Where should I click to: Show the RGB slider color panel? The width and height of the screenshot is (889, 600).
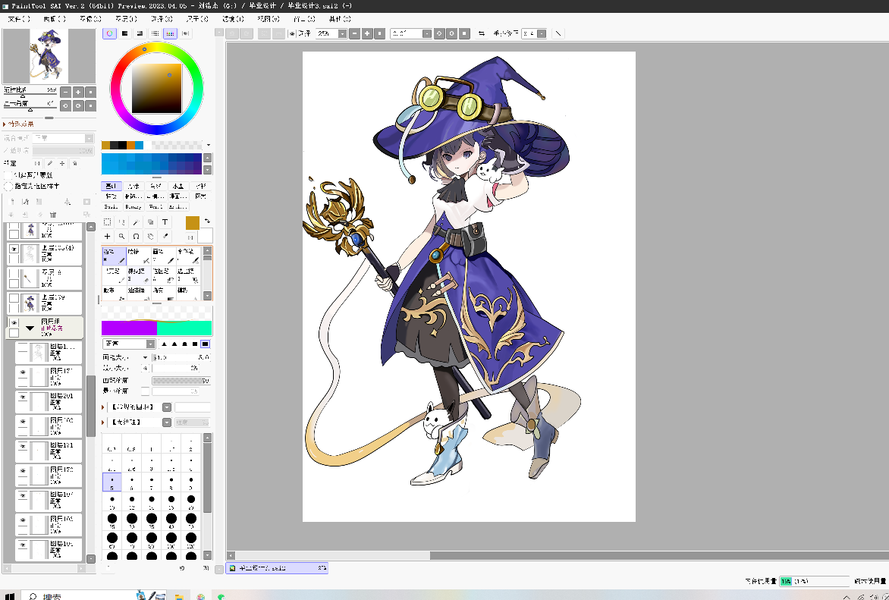point(125,33)
